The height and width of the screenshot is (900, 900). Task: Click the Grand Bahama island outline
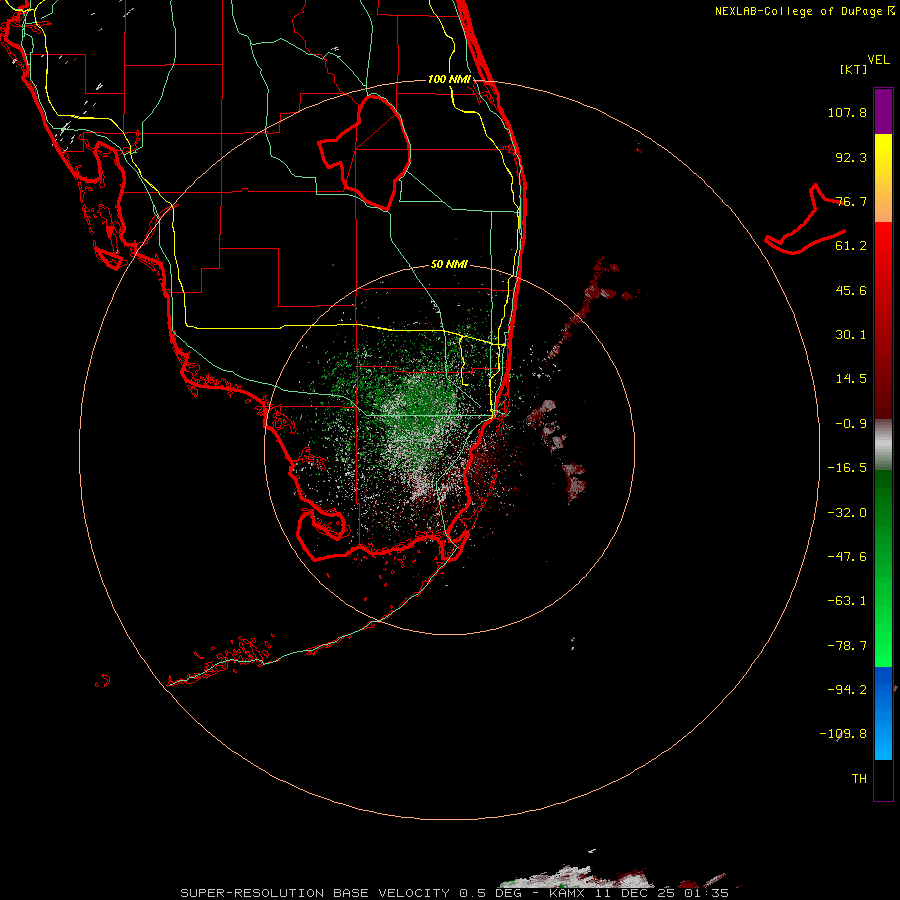806,220
